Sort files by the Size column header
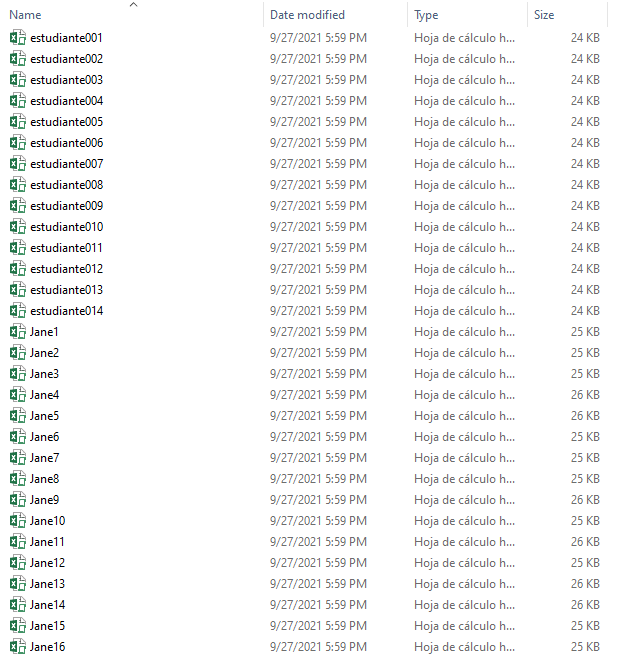 544,15
